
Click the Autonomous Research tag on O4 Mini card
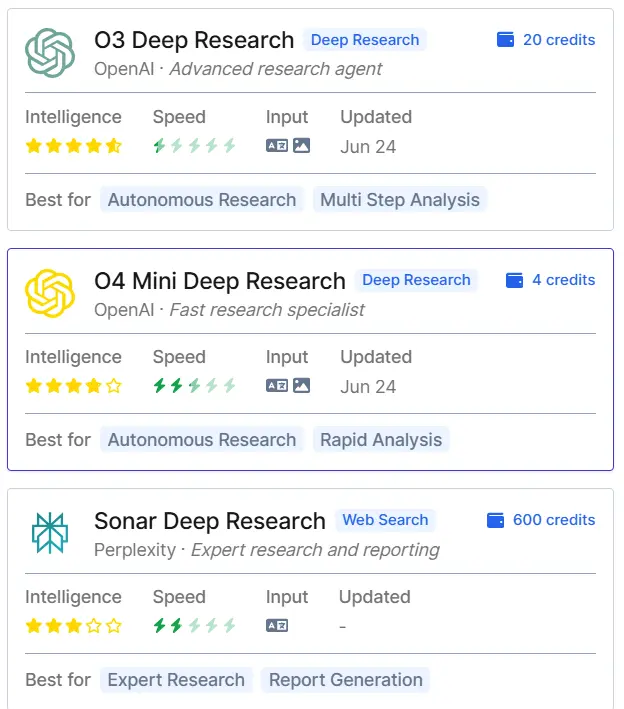202,440
